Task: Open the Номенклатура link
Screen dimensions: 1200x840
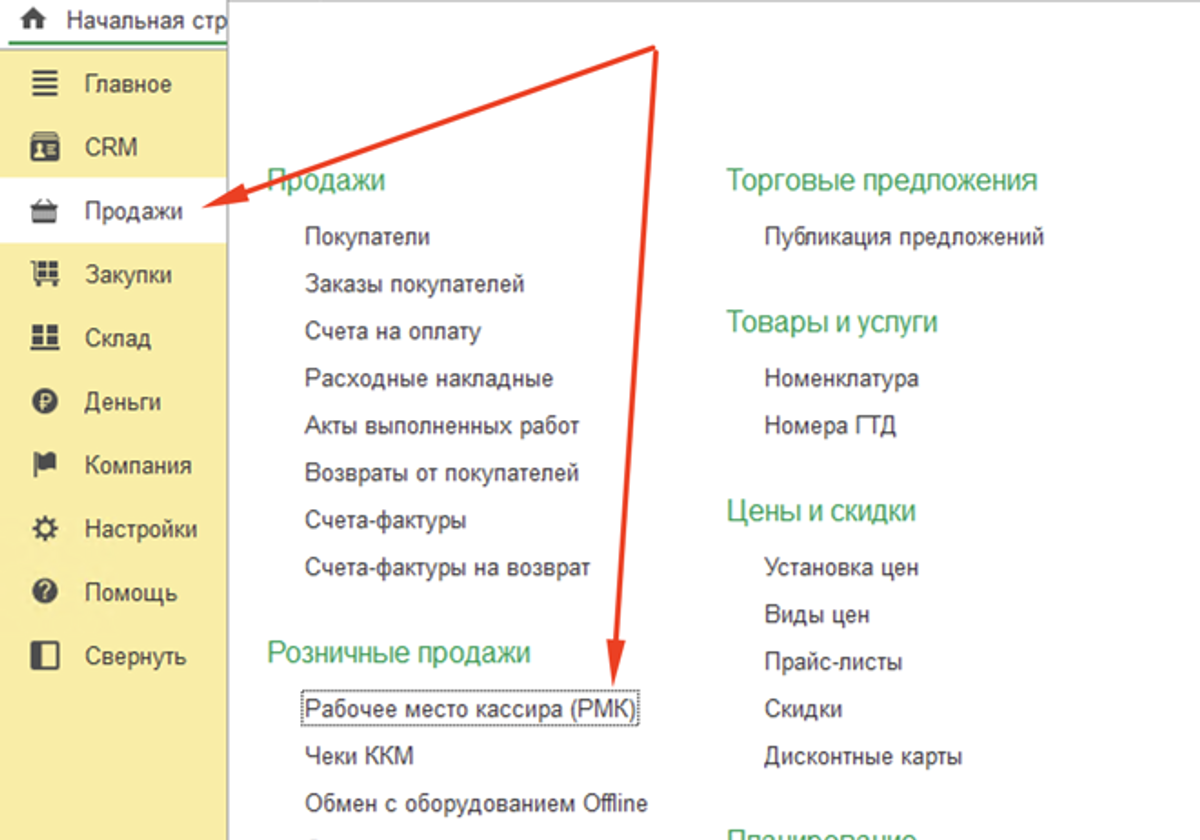Action: point(841,379)
